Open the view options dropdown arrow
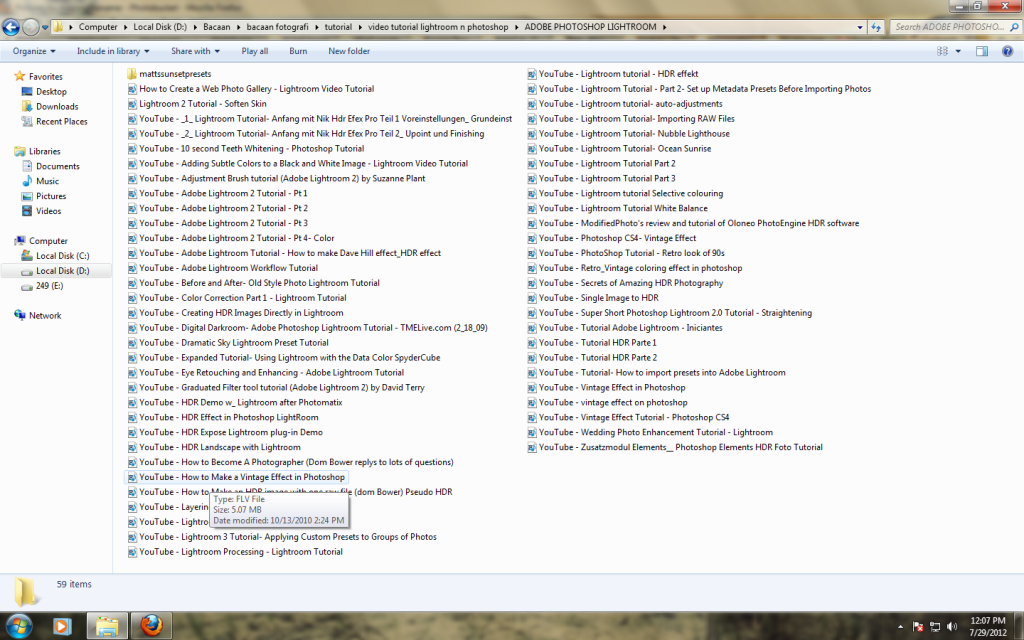1024x640 pixels. click(958, 51)
